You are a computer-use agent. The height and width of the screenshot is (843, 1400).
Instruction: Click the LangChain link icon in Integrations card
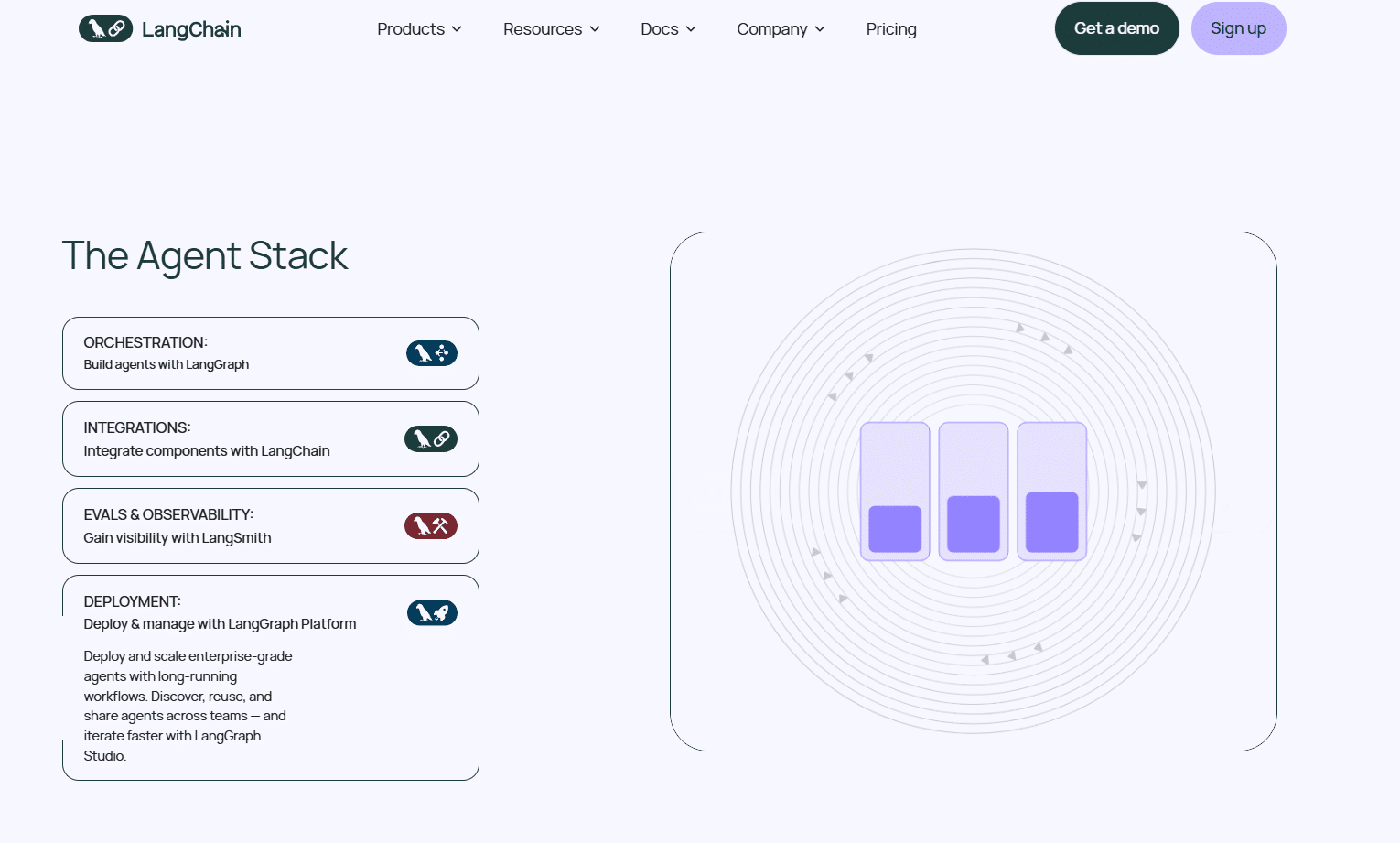point(431,438)
